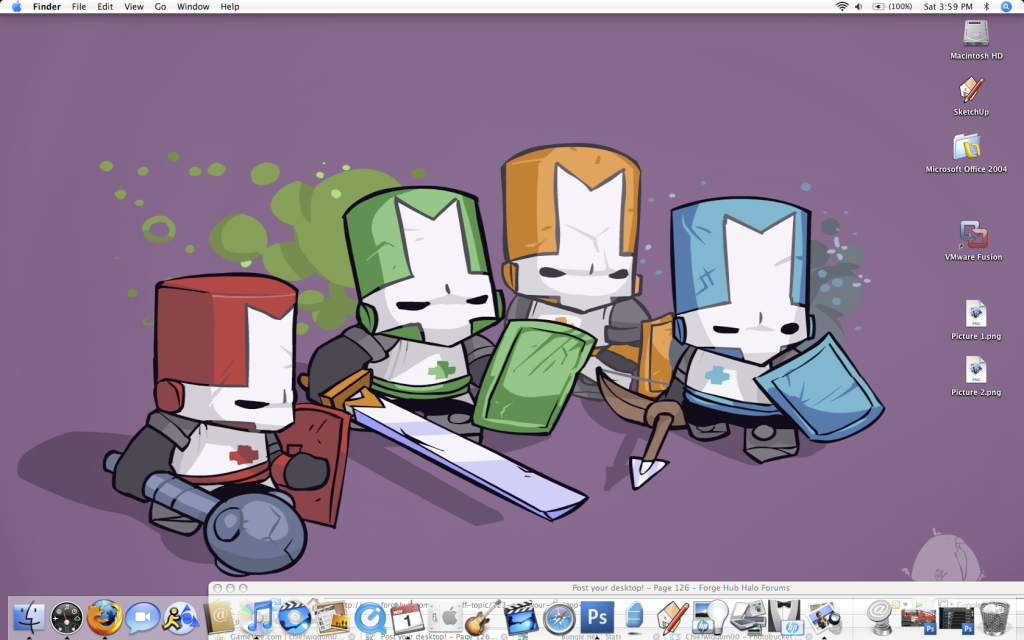Restore minimized dark Photoshop window beside Trash
Image resolution: width=1024 pixels, height=640 pixels.
955,618
